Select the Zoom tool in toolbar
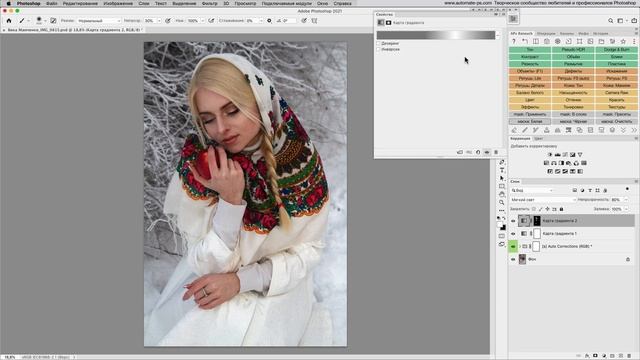Image resolution: width=640 pixels, height=360 pixels. pyautogui.click(x=502, y=202)
